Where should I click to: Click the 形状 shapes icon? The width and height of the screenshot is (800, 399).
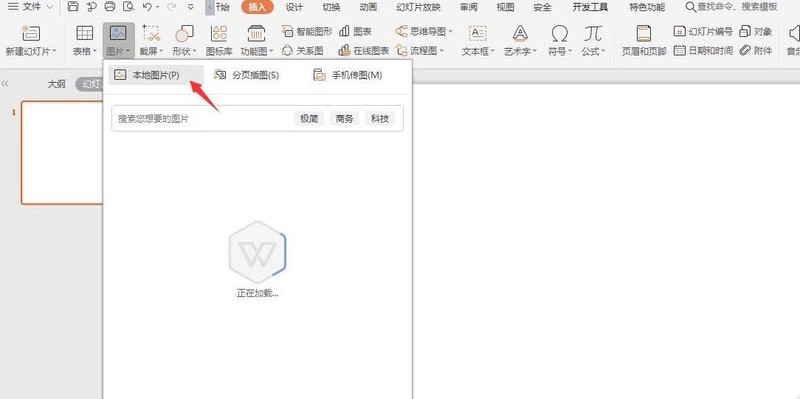(184, 34)
